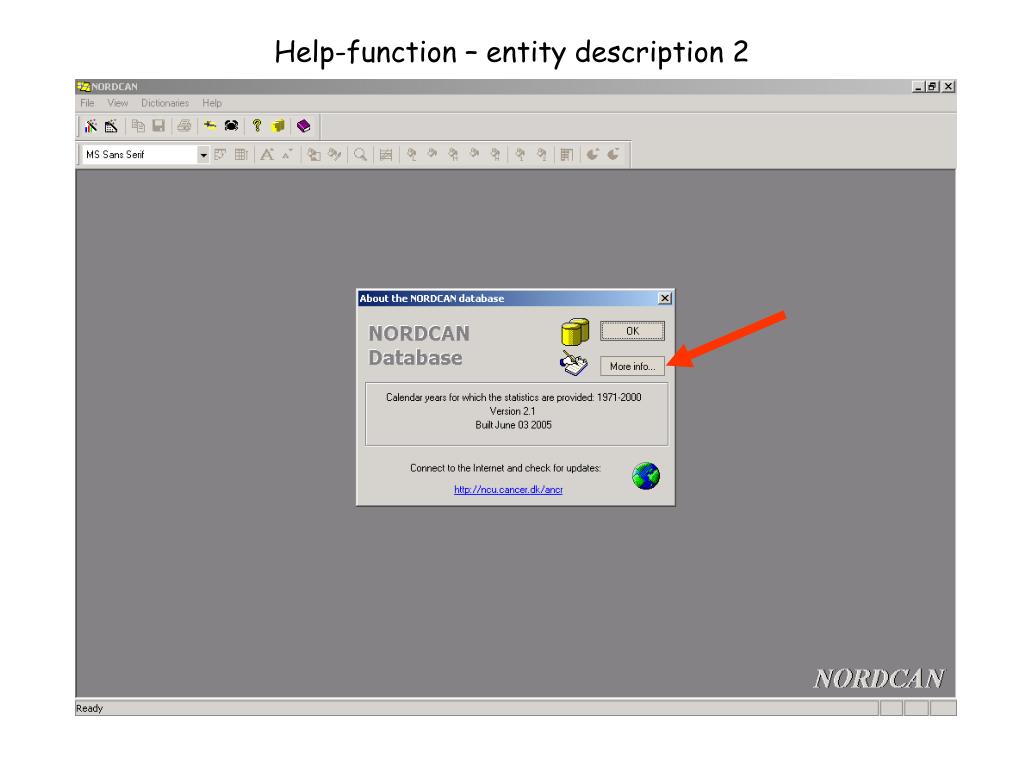Close the NORDCAN main window
Screen dimensions: 1024x768
948,86
